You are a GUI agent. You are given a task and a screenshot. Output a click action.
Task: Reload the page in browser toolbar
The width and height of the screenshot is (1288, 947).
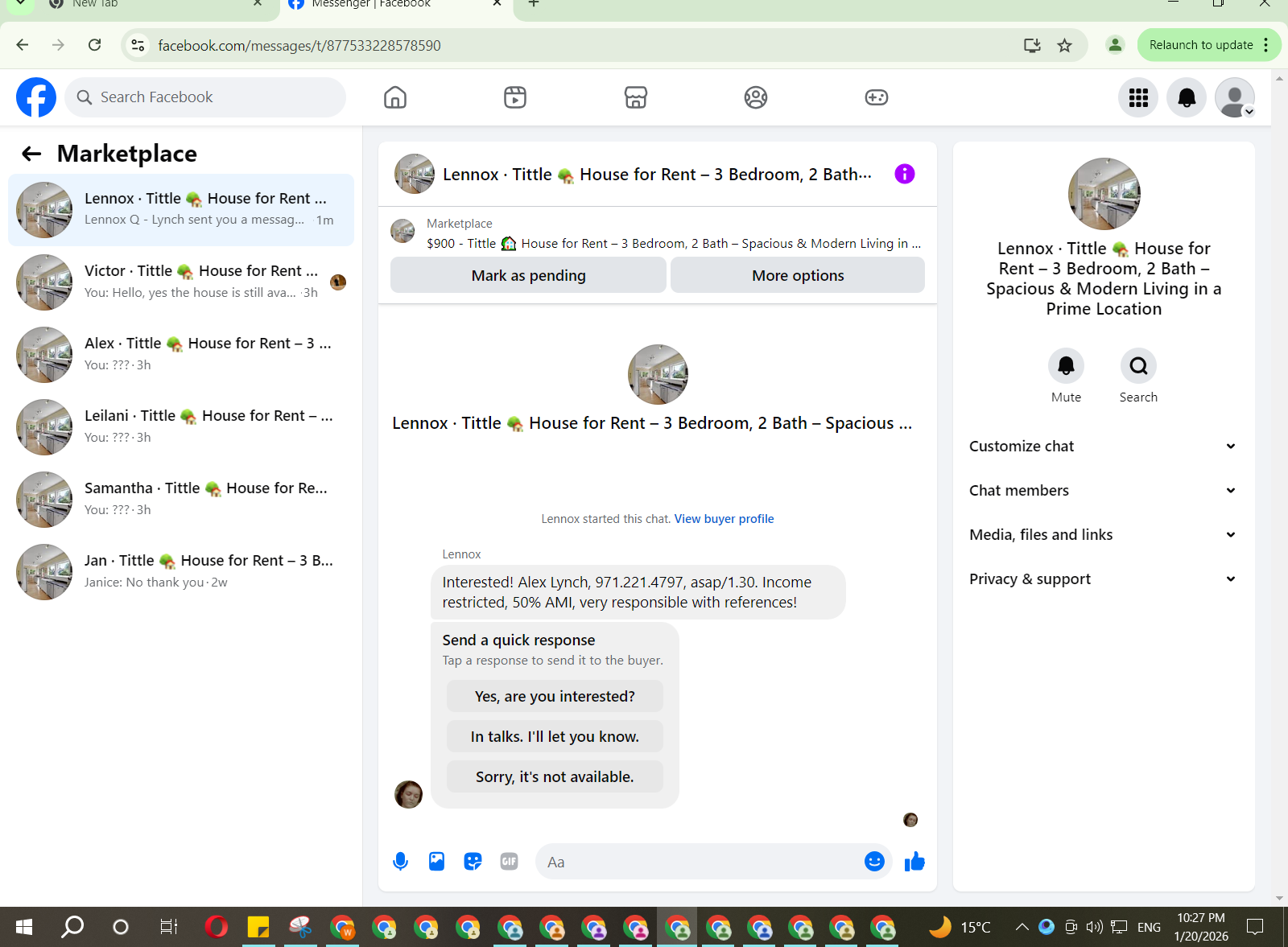pyautogui.click(x=95, y=45)
